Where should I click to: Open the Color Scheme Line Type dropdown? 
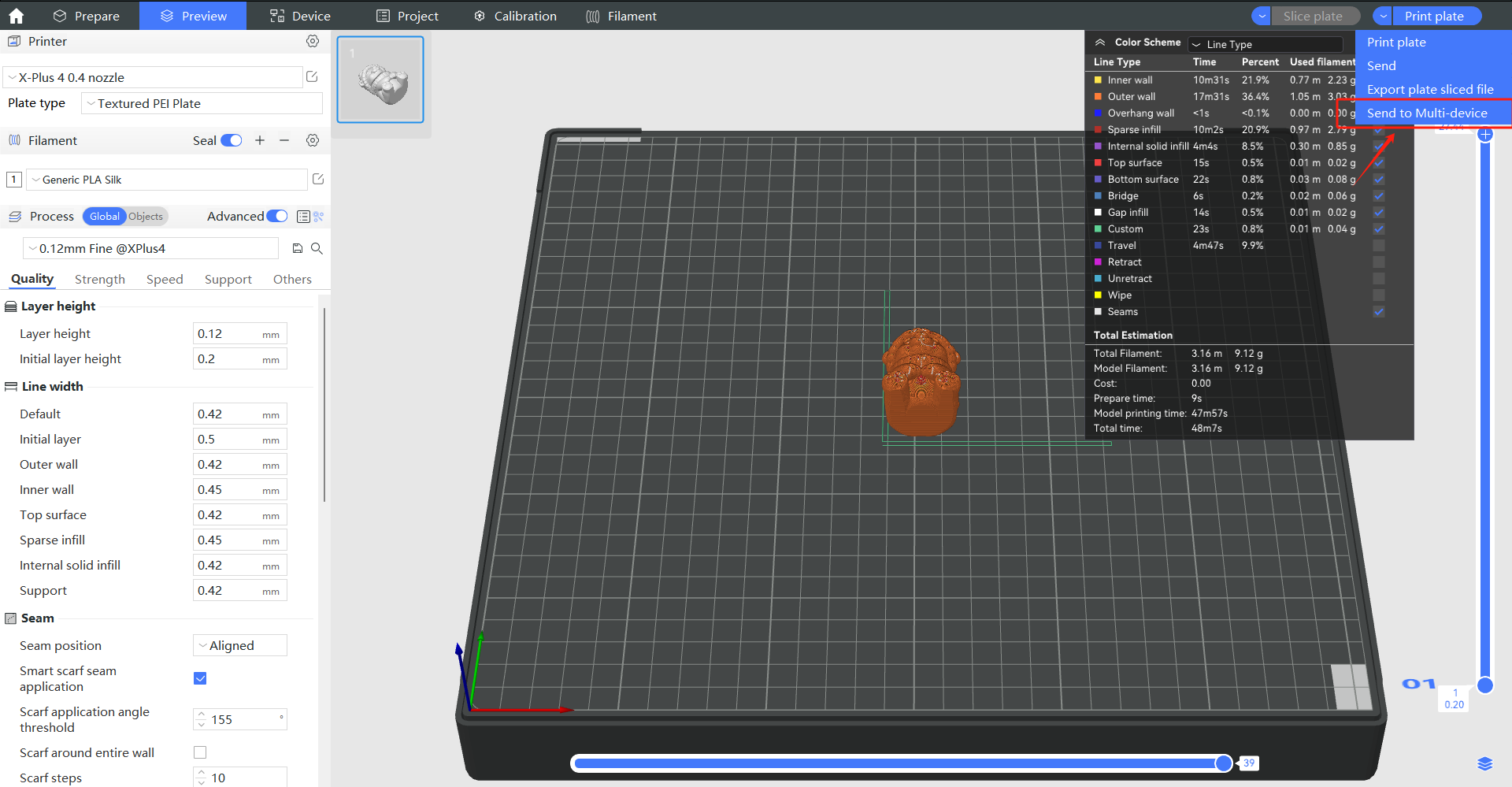pyautogui.click(x=1266, y=44)
